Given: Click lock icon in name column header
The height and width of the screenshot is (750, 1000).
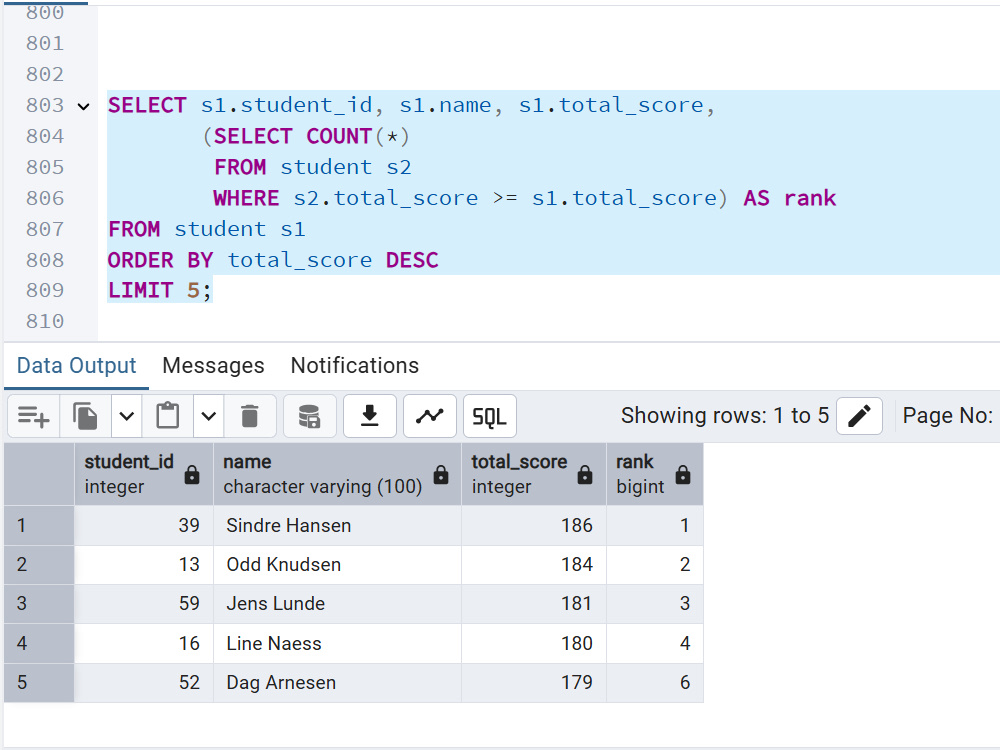Looking at the screenshot, I should (441, 474).
